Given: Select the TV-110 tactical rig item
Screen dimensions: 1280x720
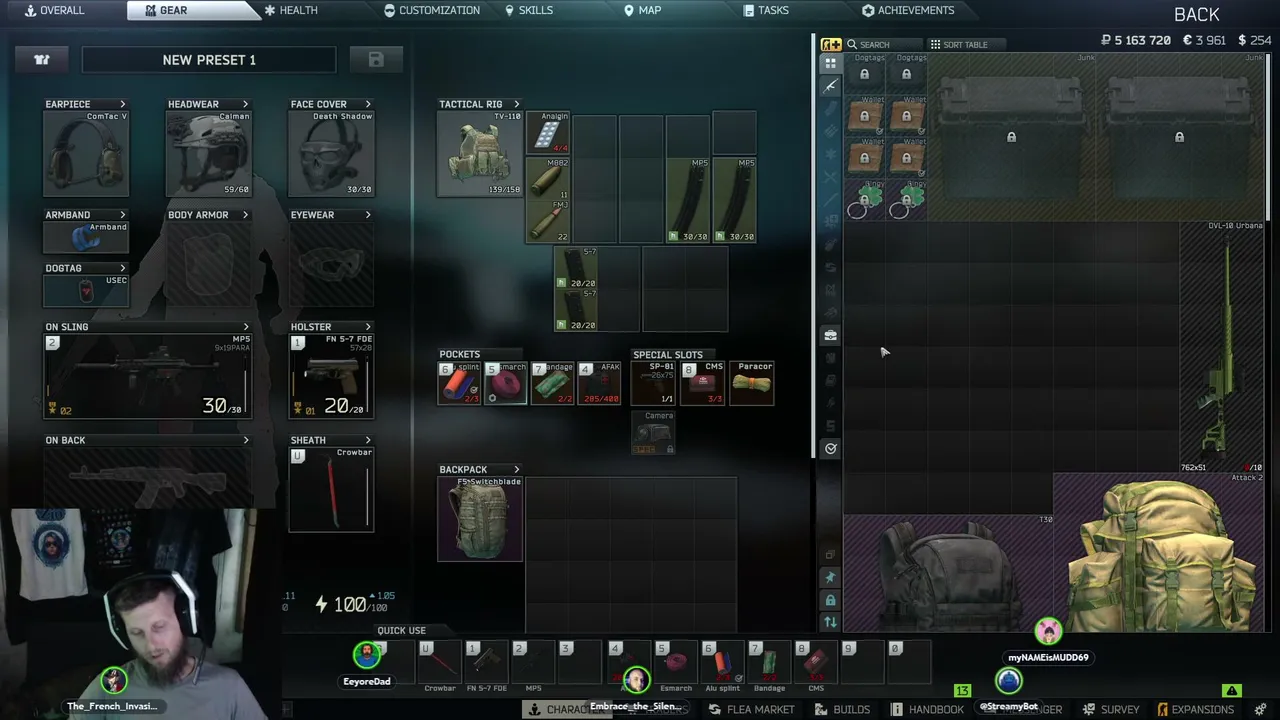Looking at the screenshot, I should [480, 154].
